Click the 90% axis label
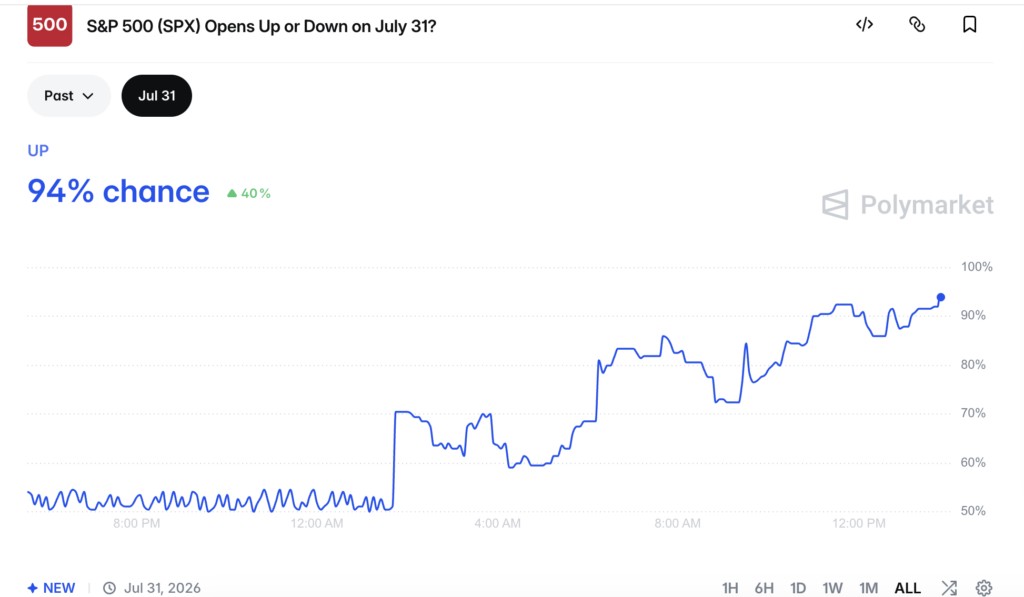Viewport: 1024px width, 597px height. click(x=973, y=315)
